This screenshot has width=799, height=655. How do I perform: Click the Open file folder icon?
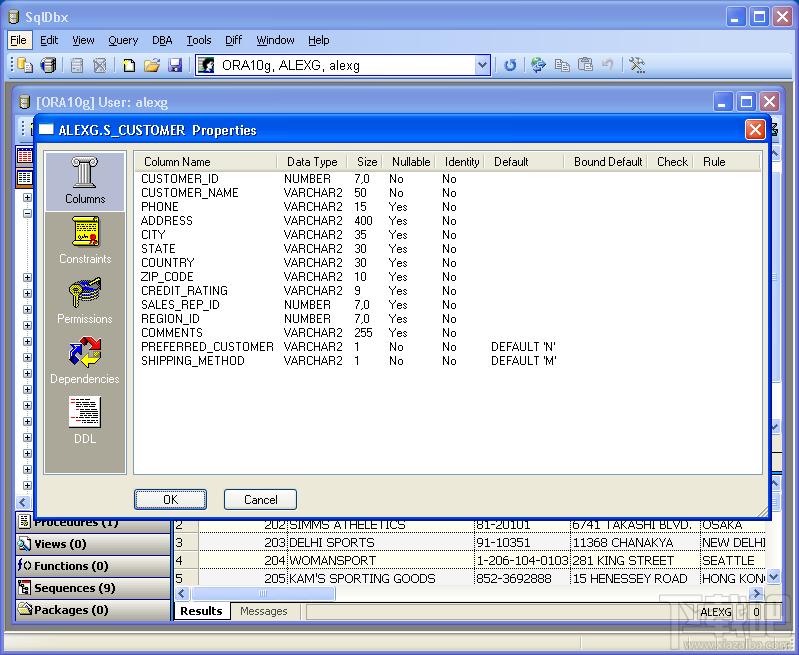pos(151,65)
